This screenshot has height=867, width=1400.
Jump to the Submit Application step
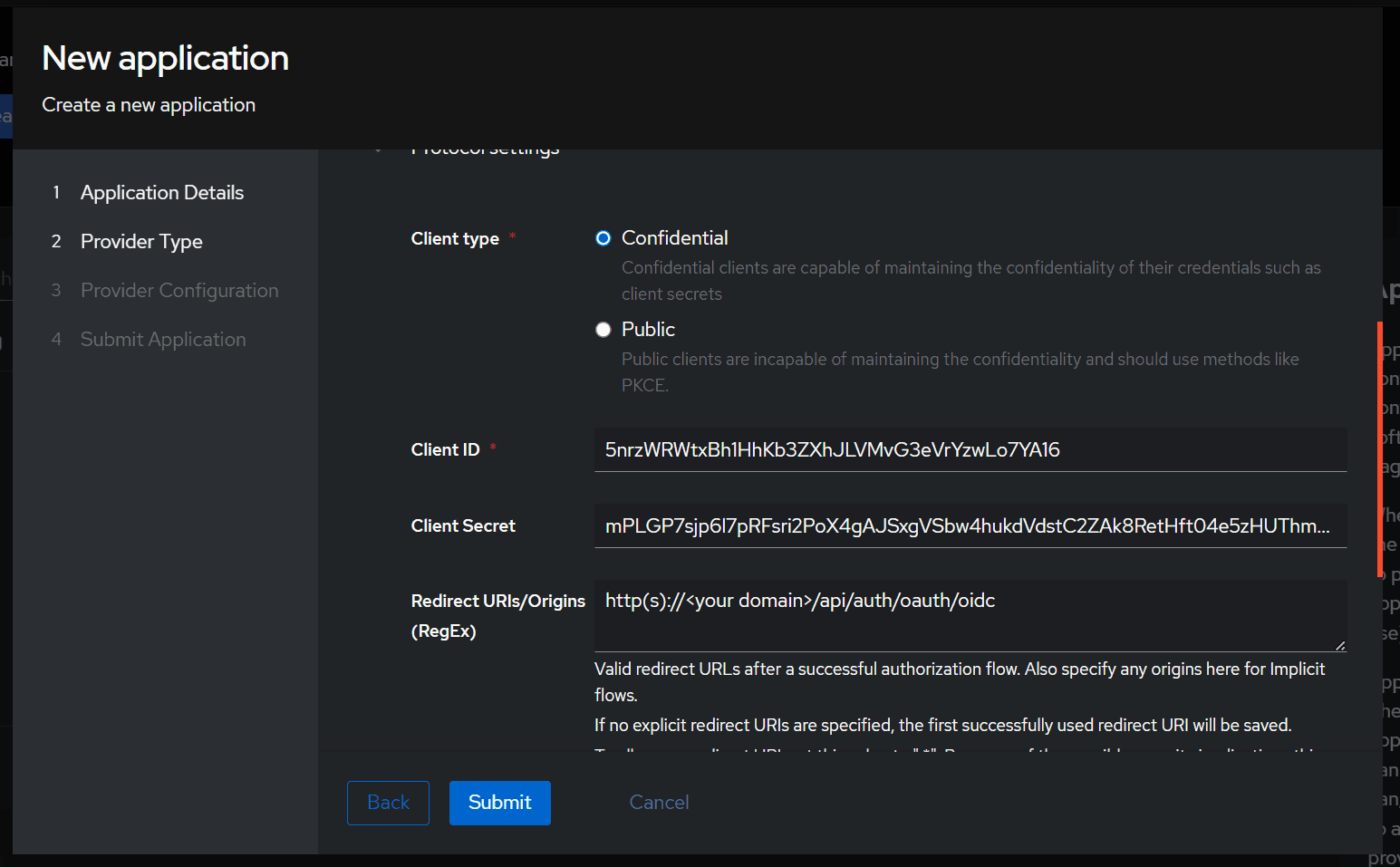(x=163, y=339)
